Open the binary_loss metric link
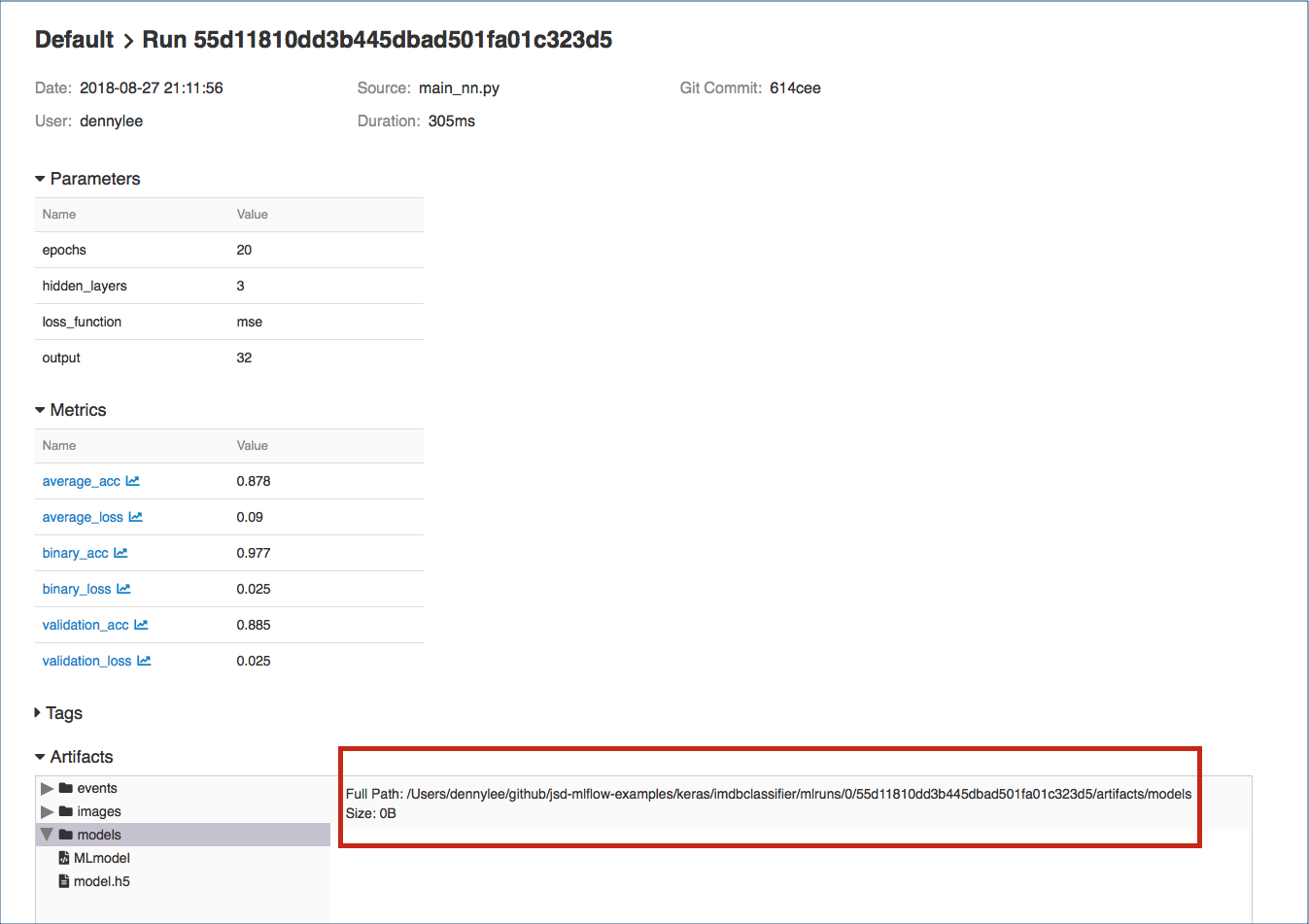This screenshot has width=1309, height=924. coord(77,589)
